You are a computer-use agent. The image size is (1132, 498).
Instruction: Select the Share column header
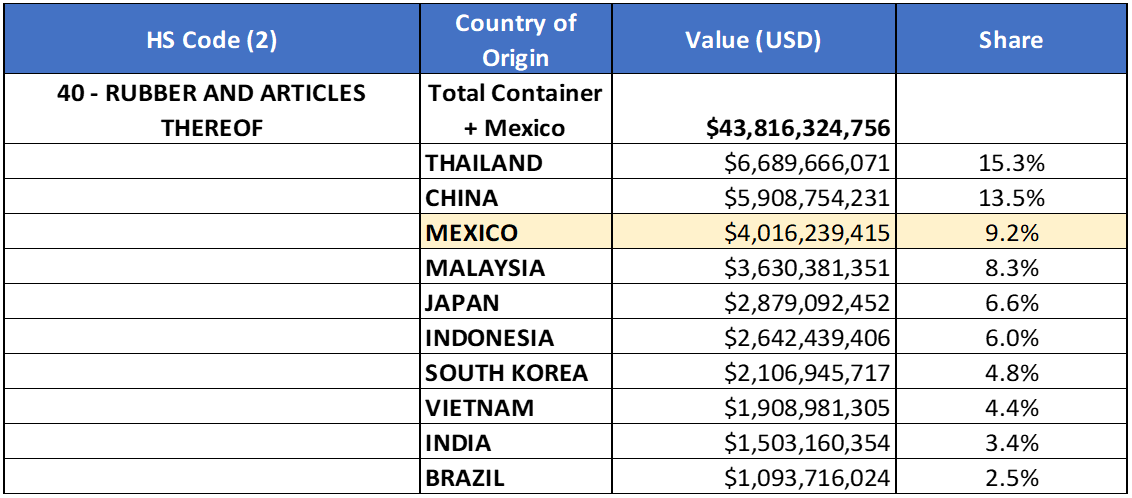tap(1010, 40)
